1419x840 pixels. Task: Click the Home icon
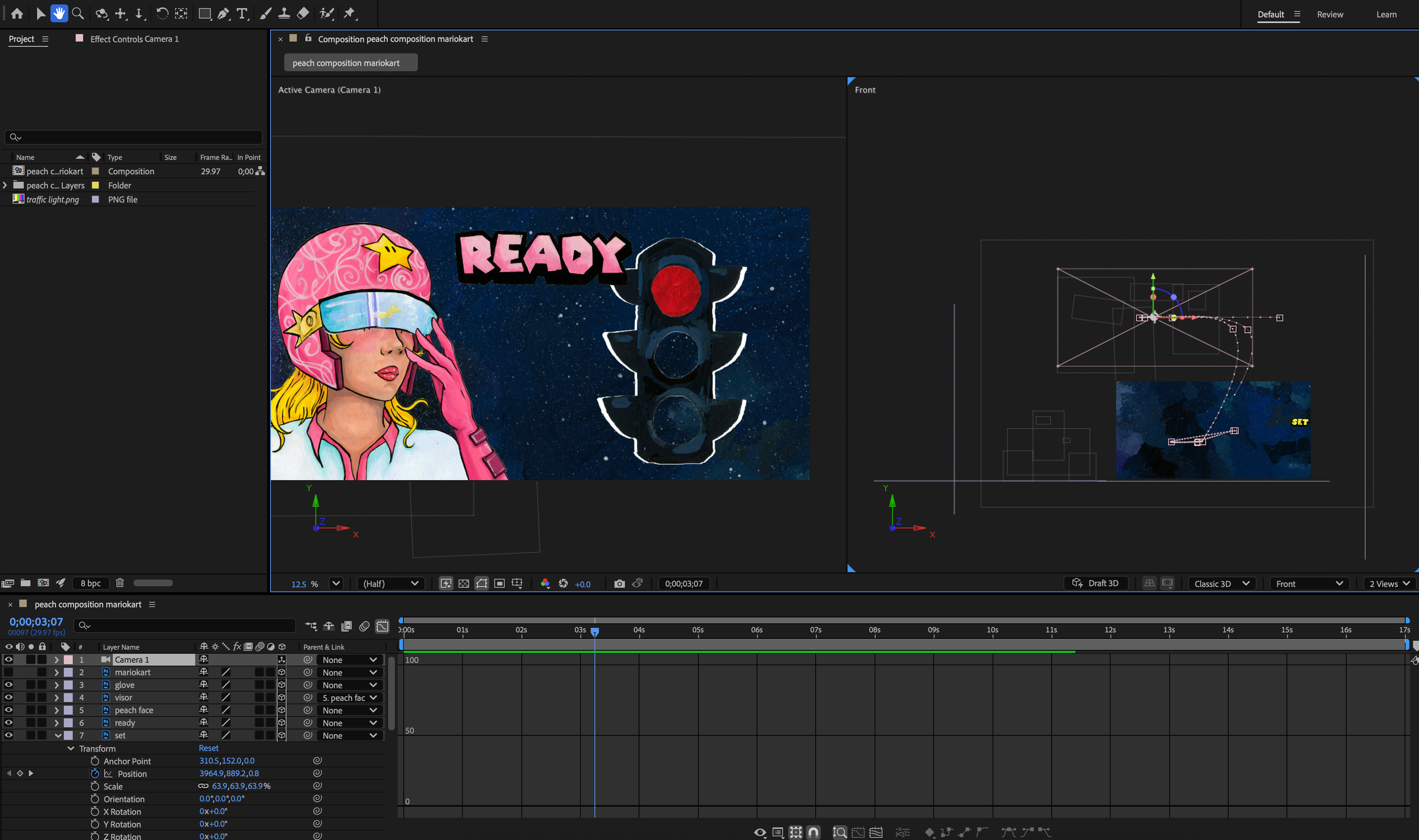17,13
